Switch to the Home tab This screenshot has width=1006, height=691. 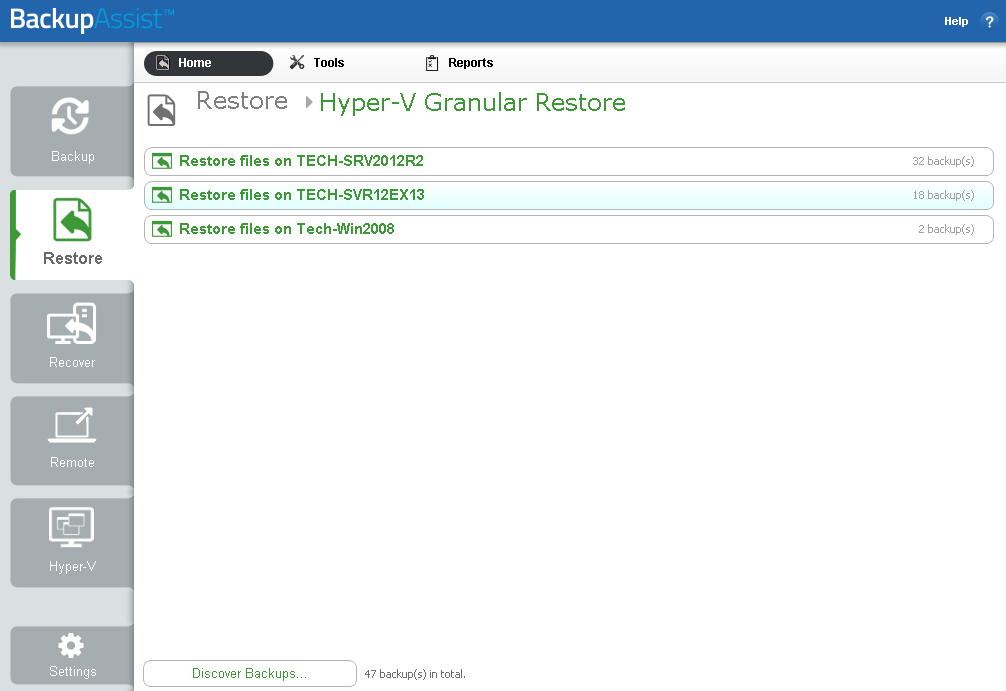(x=209, y=63)
